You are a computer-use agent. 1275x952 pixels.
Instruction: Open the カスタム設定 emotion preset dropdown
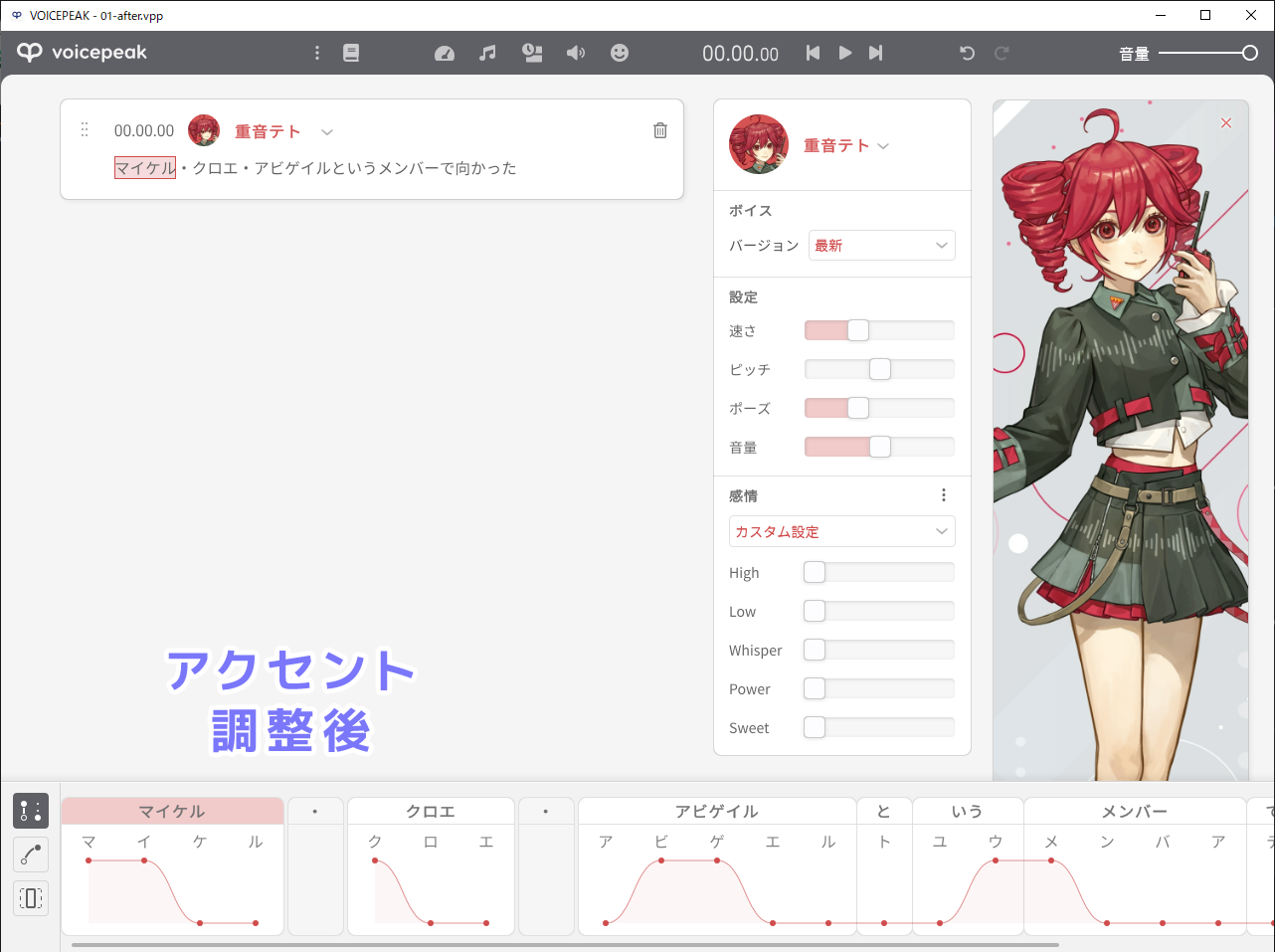point(842,531)
